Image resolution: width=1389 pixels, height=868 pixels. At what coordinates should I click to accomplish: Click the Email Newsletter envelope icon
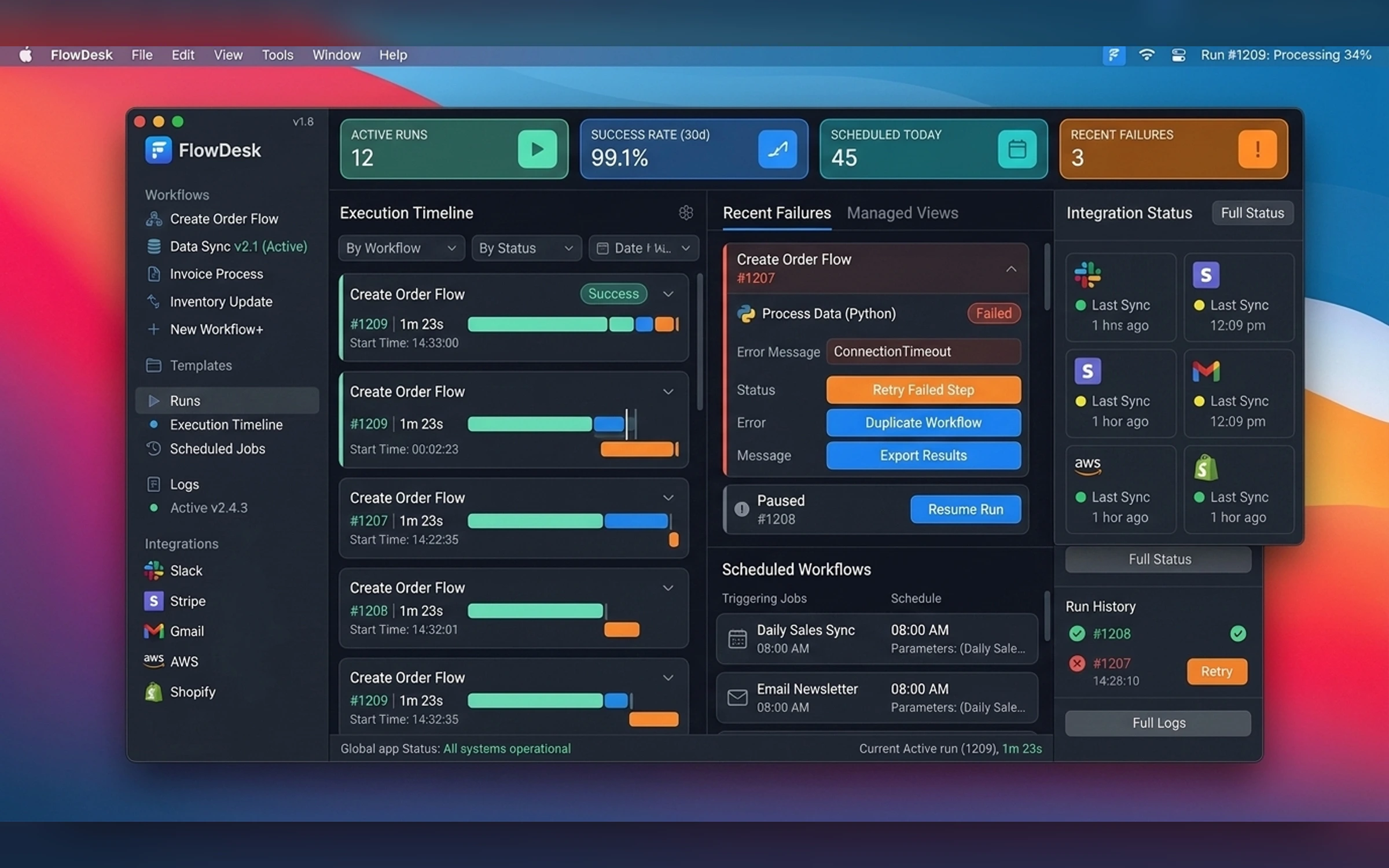point(737,698)
